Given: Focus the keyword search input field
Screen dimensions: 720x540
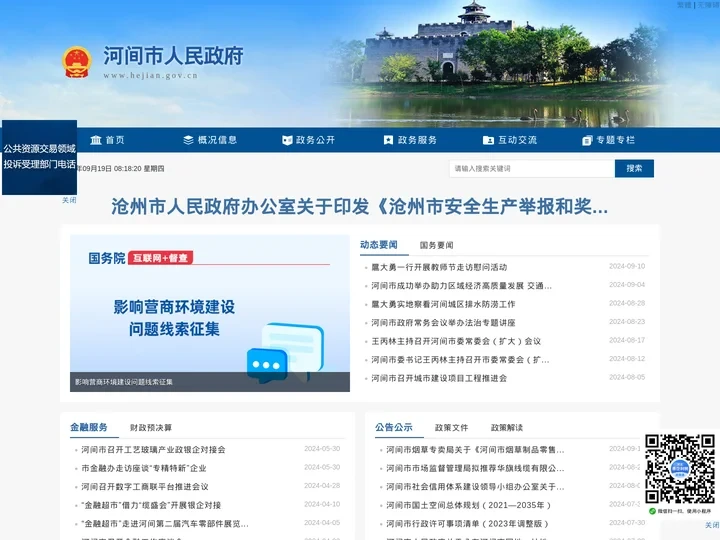Looking at the screenshot, I should point(532,169).
